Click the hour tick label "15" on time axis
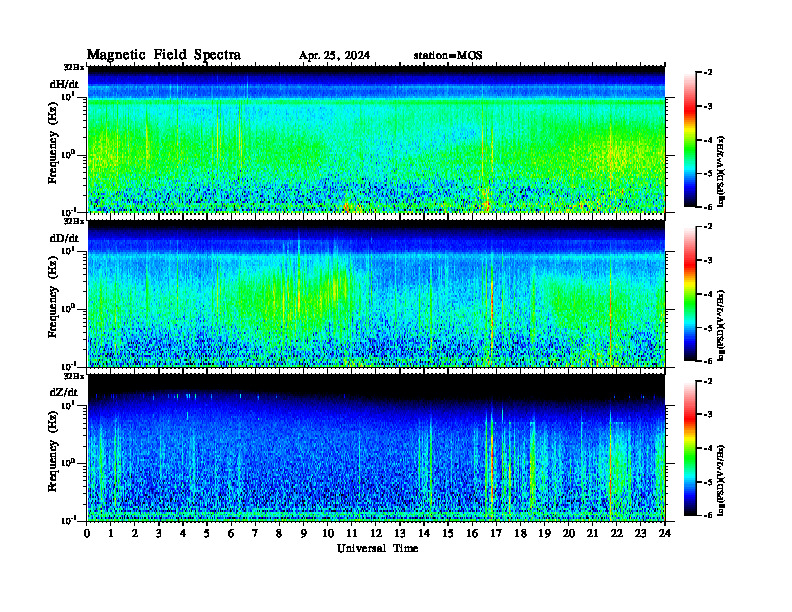 448,534
